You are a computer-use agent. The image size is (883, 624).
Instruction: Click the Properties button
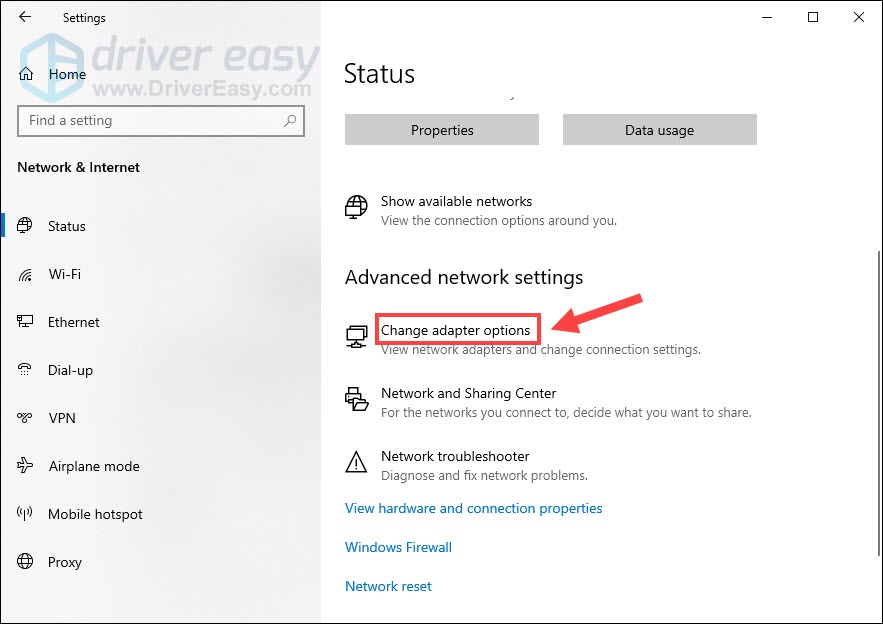tap(442, 130)
